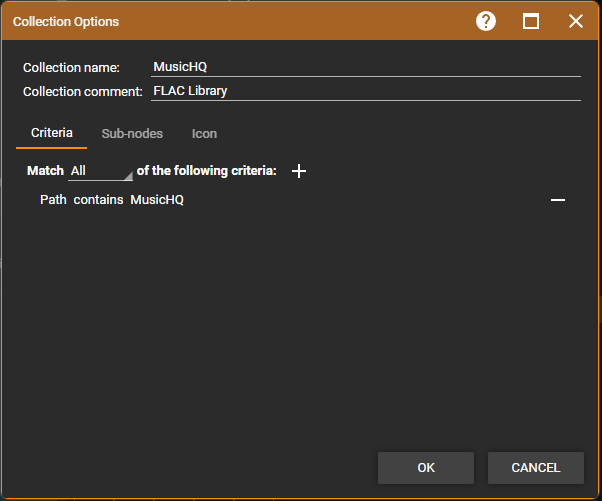Click the FLAC Library comment field
Viewport: 602px width, 501px height.
[365, 91]
